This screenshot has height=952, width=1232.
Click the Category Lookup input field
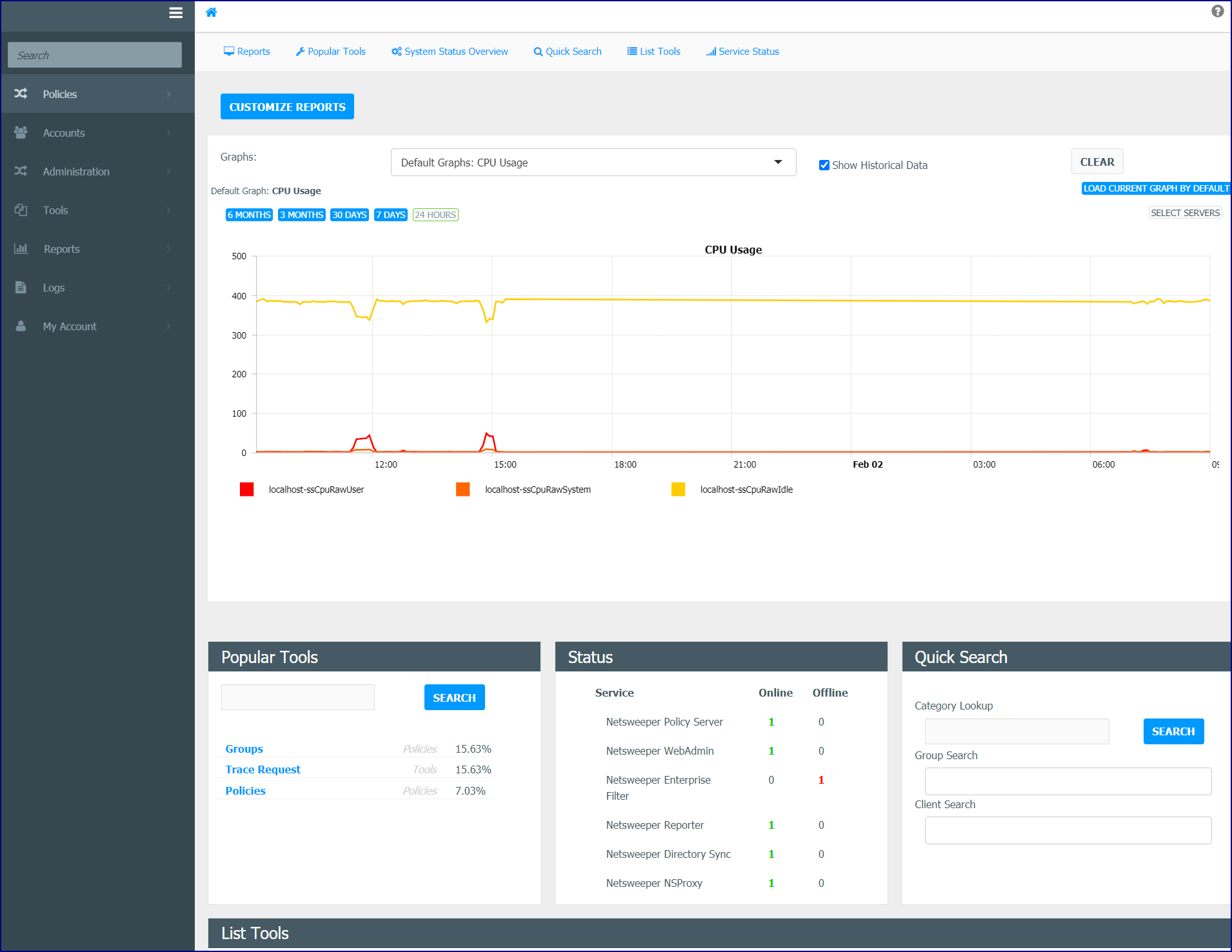click(x=1017, y=731)
